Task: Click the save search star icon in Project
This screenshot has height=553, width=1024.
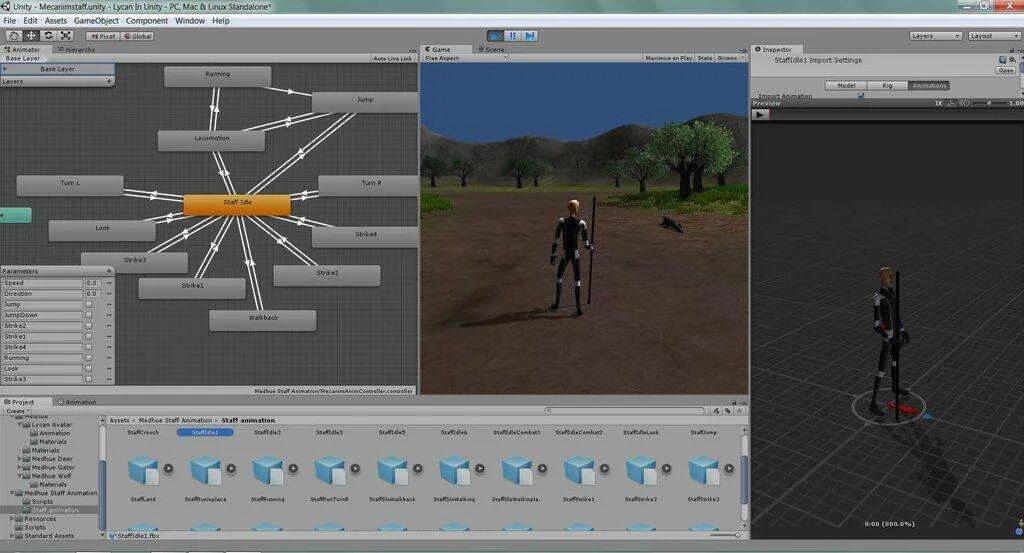Action: pyautogui.click(x=739, y=411)
